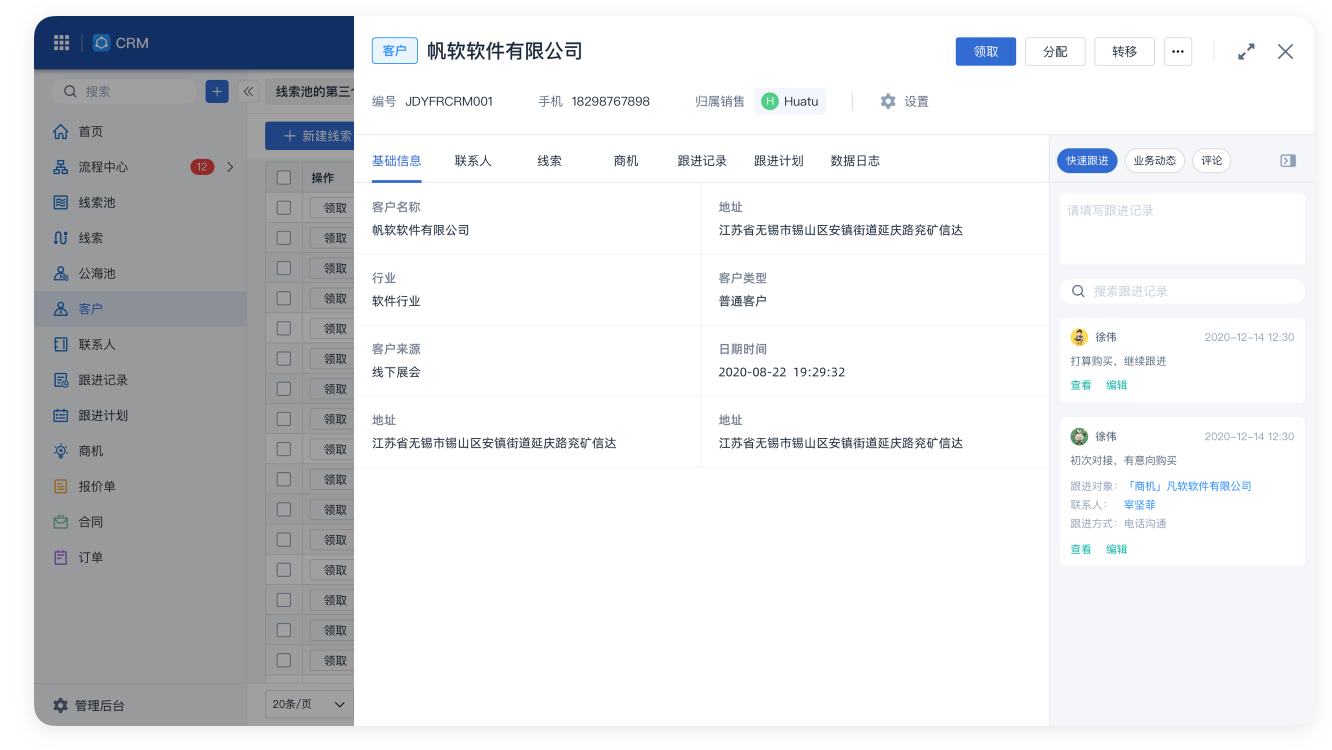The height and width of the screenshot is (750, 1332).
Task: Open the 20条/页 page size dropdown
Action: 309,704
